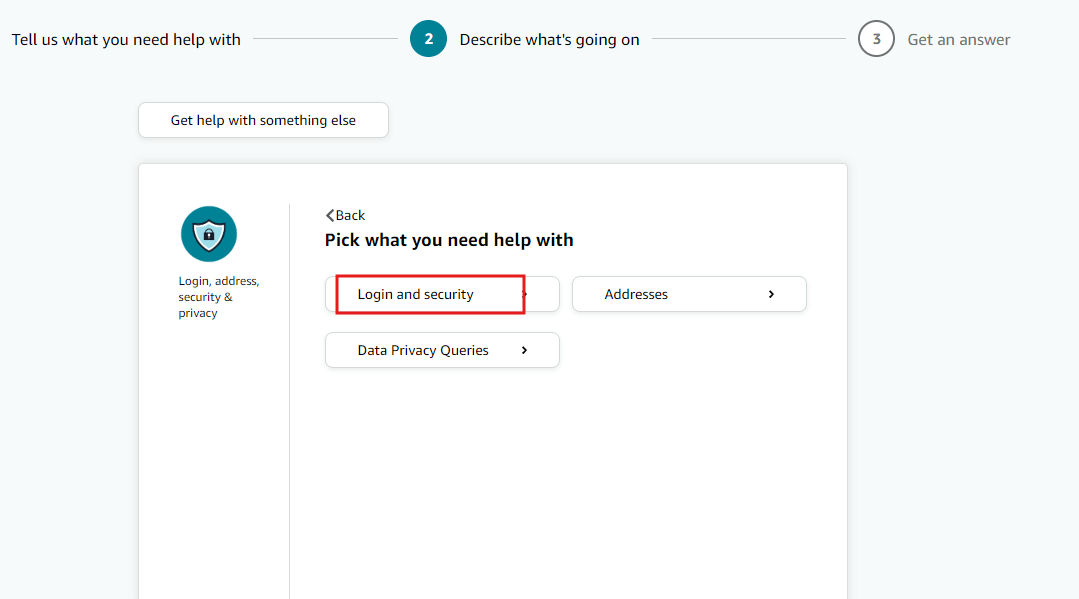This screenshot has height=599, width=1079.
Task: Click the Pick what you need help with heading
Action: (x=449, y=240)
